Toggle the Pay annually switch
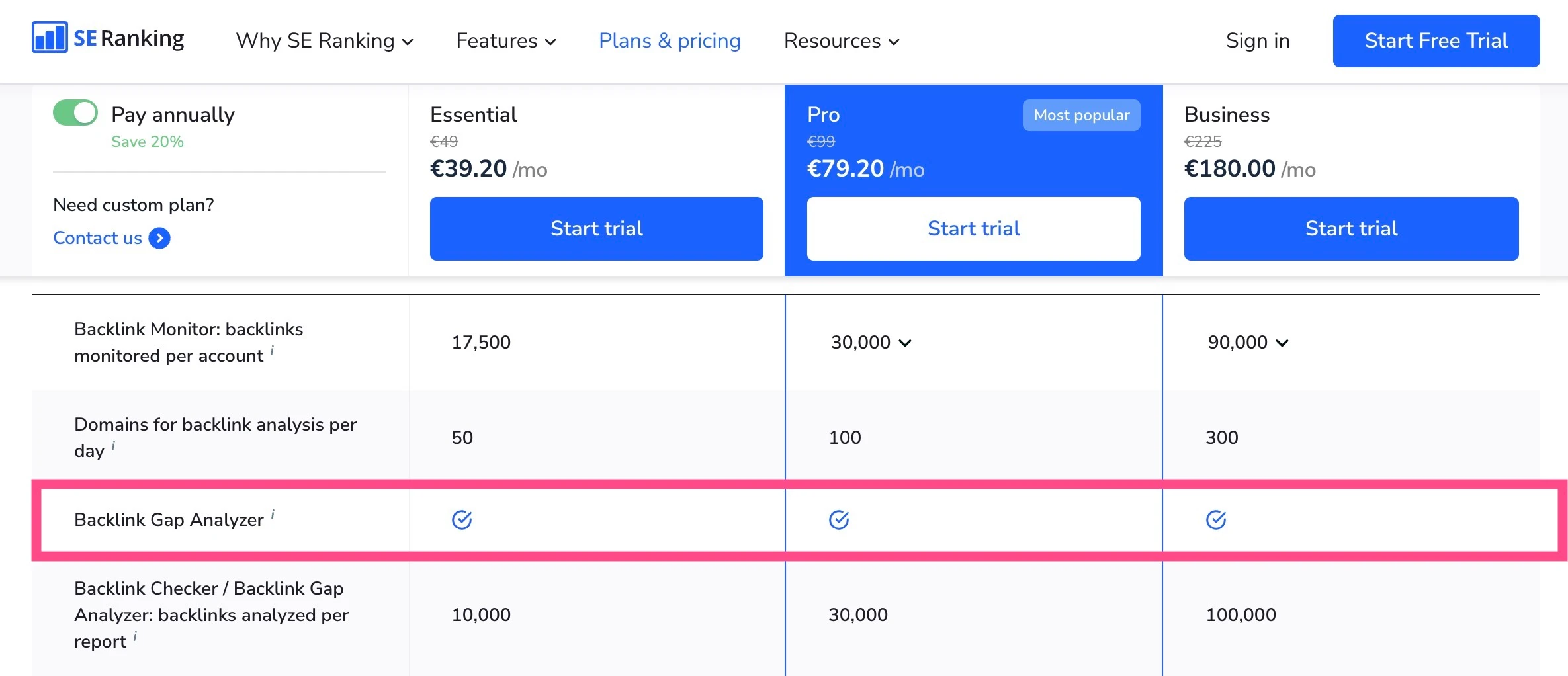This screenshot has height=676, width=1568. [x=75, y=112]
